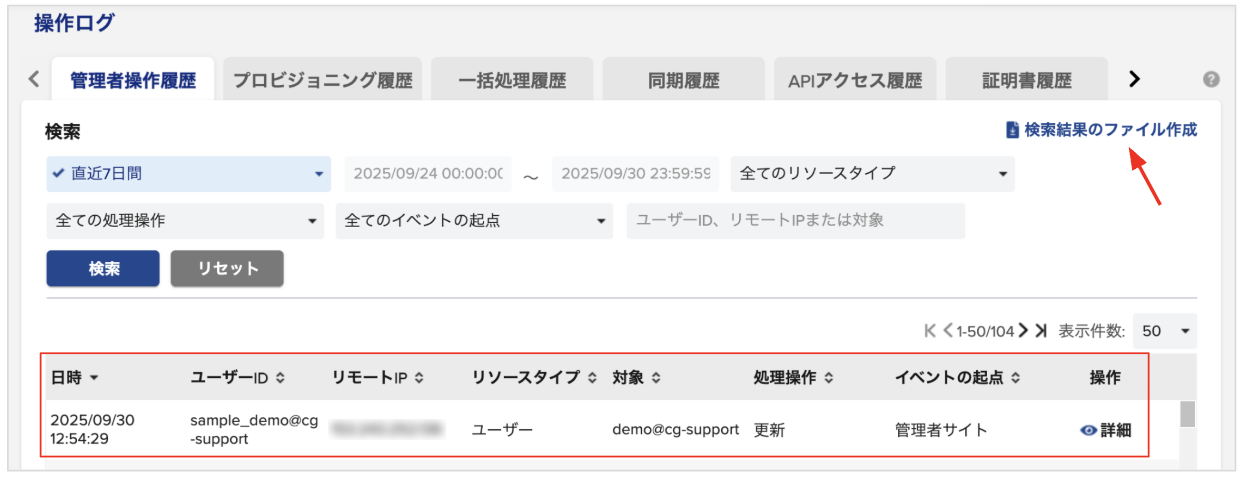The height and width of the screenshot is (478, 1244).
Task: Click the 操作ログ page heading
Action: 75,23
